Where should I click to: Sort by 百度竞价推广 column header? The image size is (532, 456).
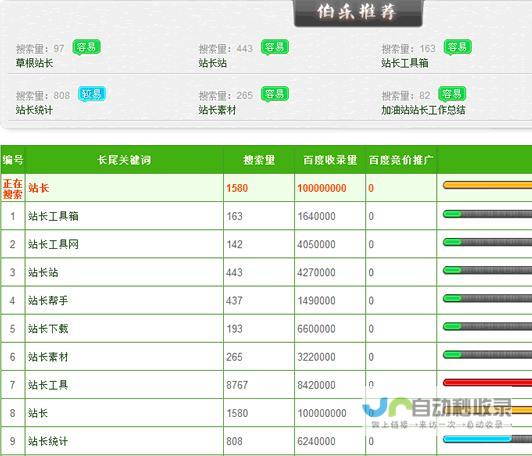click(x=401, y=160)
